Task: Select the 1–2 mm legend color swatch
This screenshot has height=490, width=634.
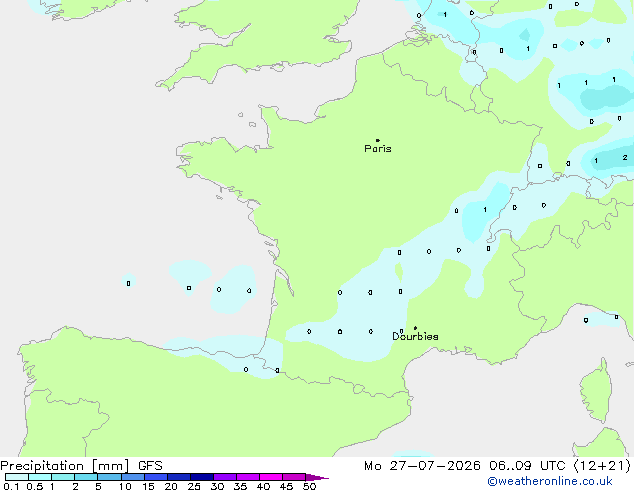Action: click(63, 477)
